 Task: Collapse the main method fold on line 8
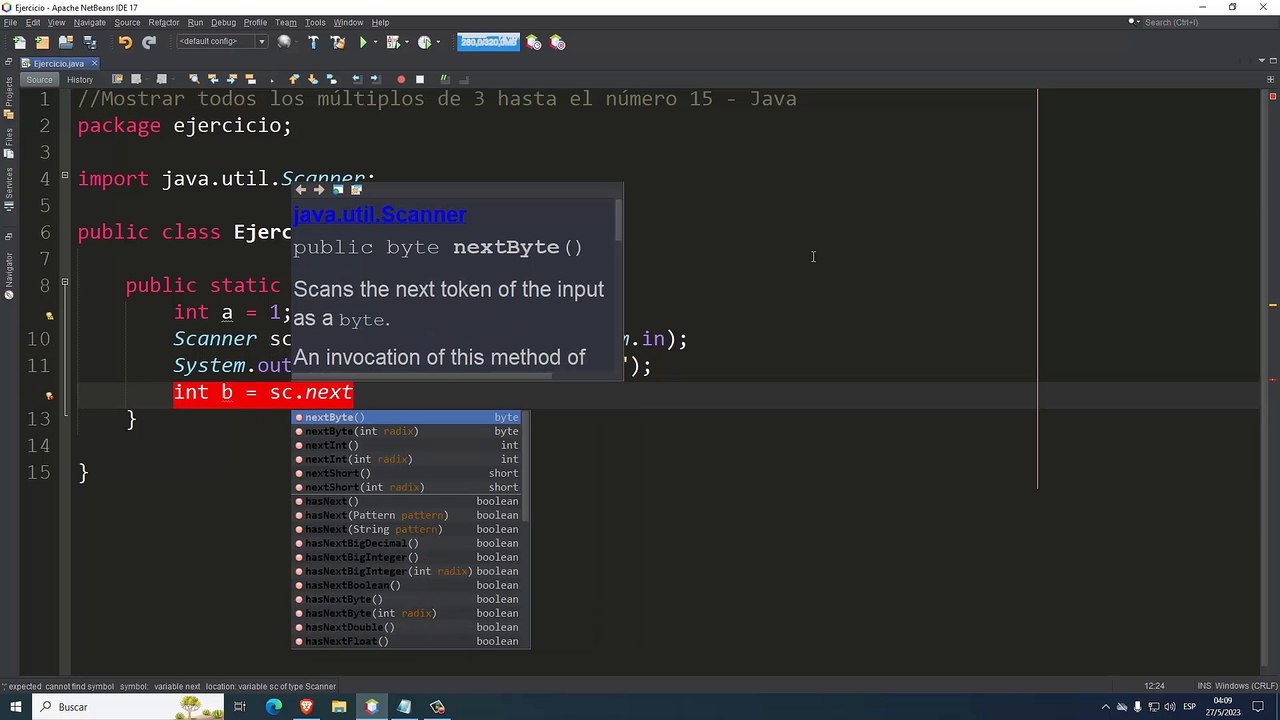click(65, 283)
